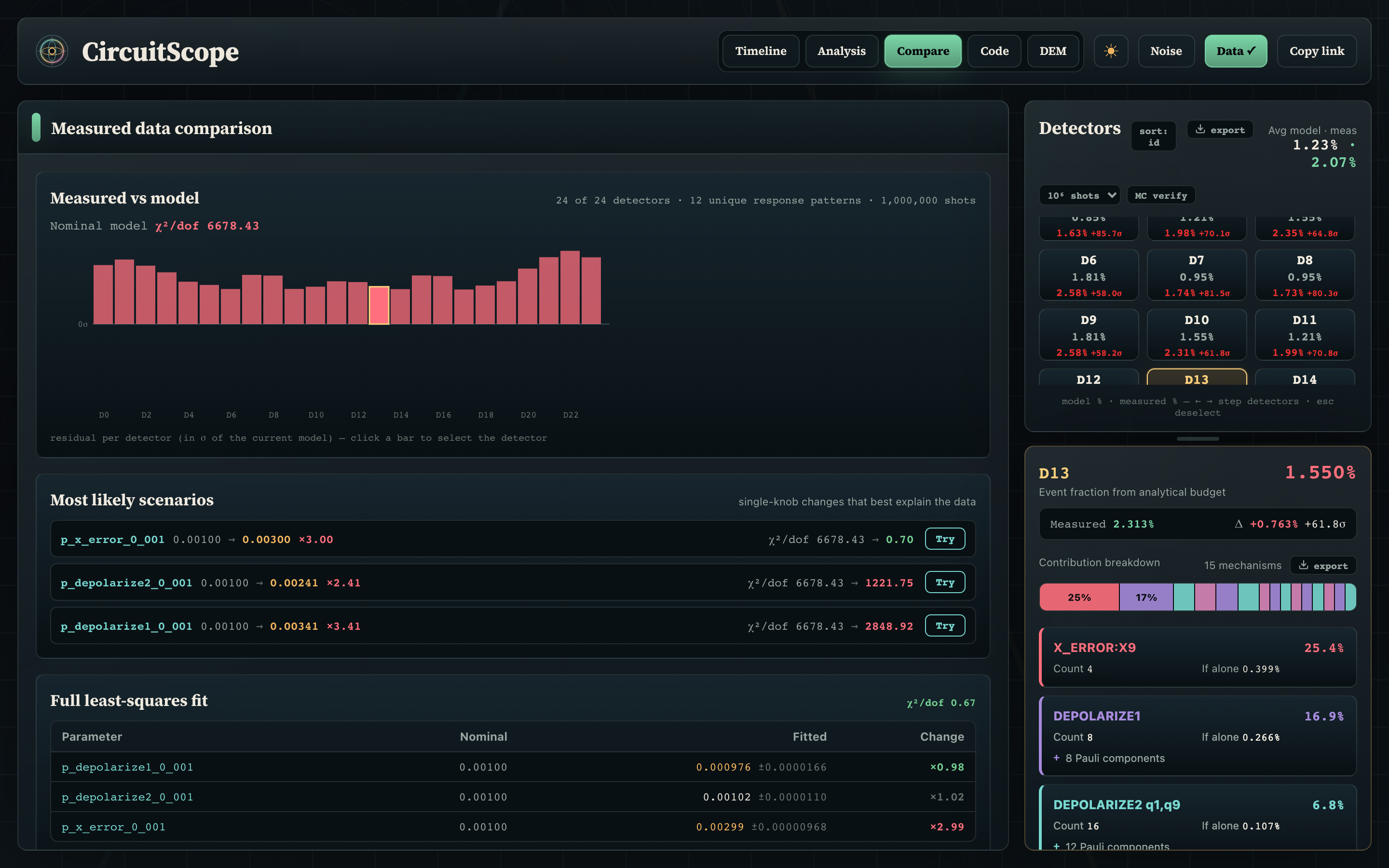The image size is (1389, 868).
Task: Select detector card D8
Action: click(x=1305, y=275)
